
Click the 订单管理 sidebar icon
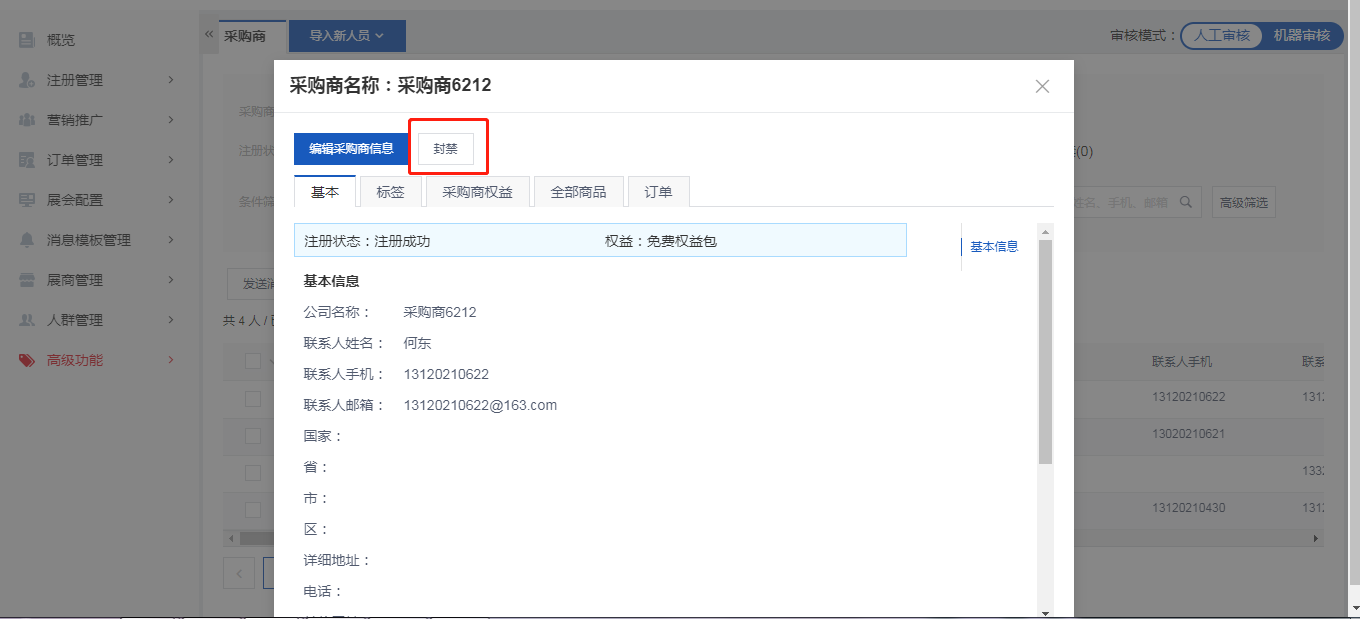[27, 160]
